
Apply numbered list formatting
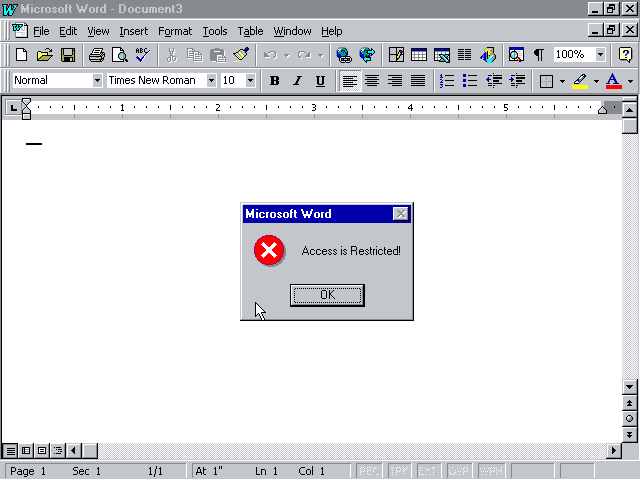(447, 81)
